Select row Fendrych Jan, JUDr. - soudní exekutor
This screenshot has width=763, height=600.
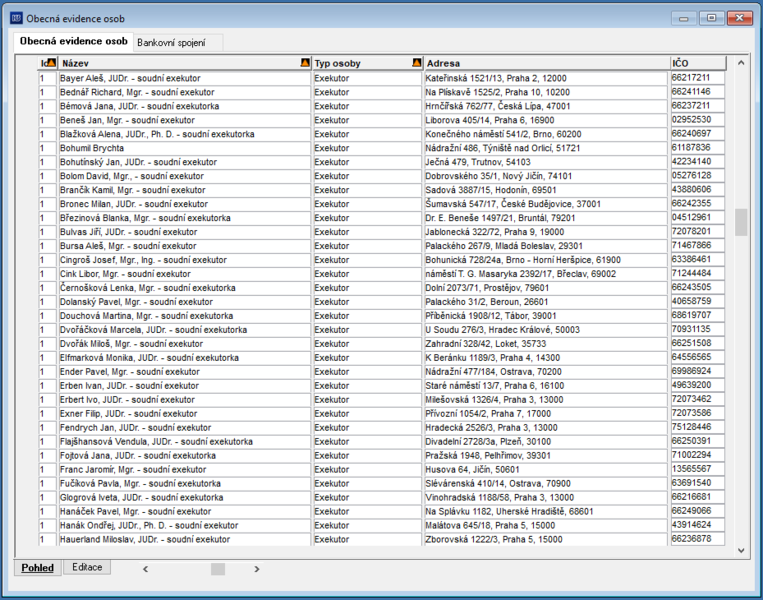click(x=382, y=428)
